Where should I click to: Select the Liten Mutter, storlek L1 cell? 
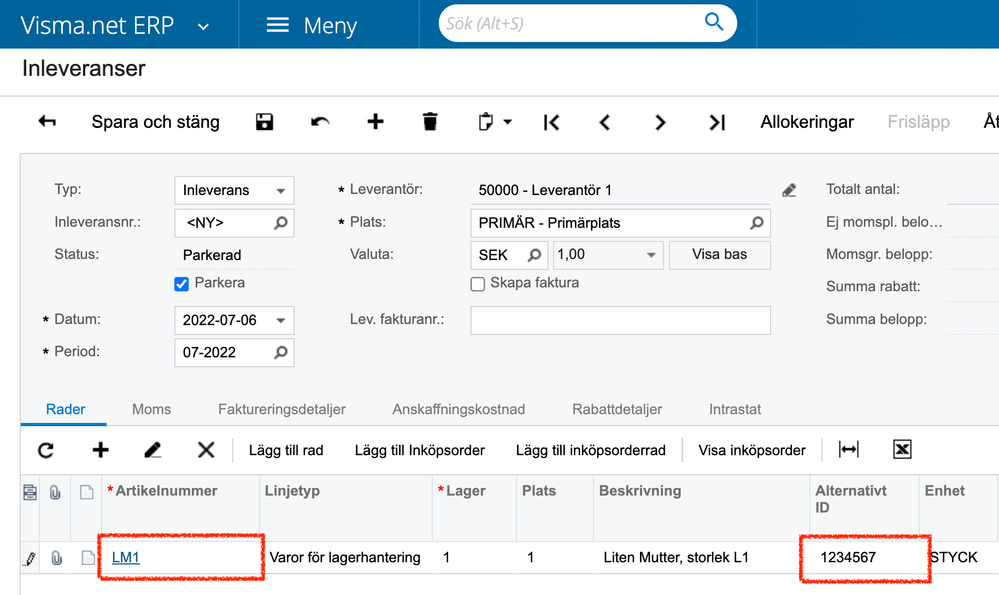[x=701, y=557]
